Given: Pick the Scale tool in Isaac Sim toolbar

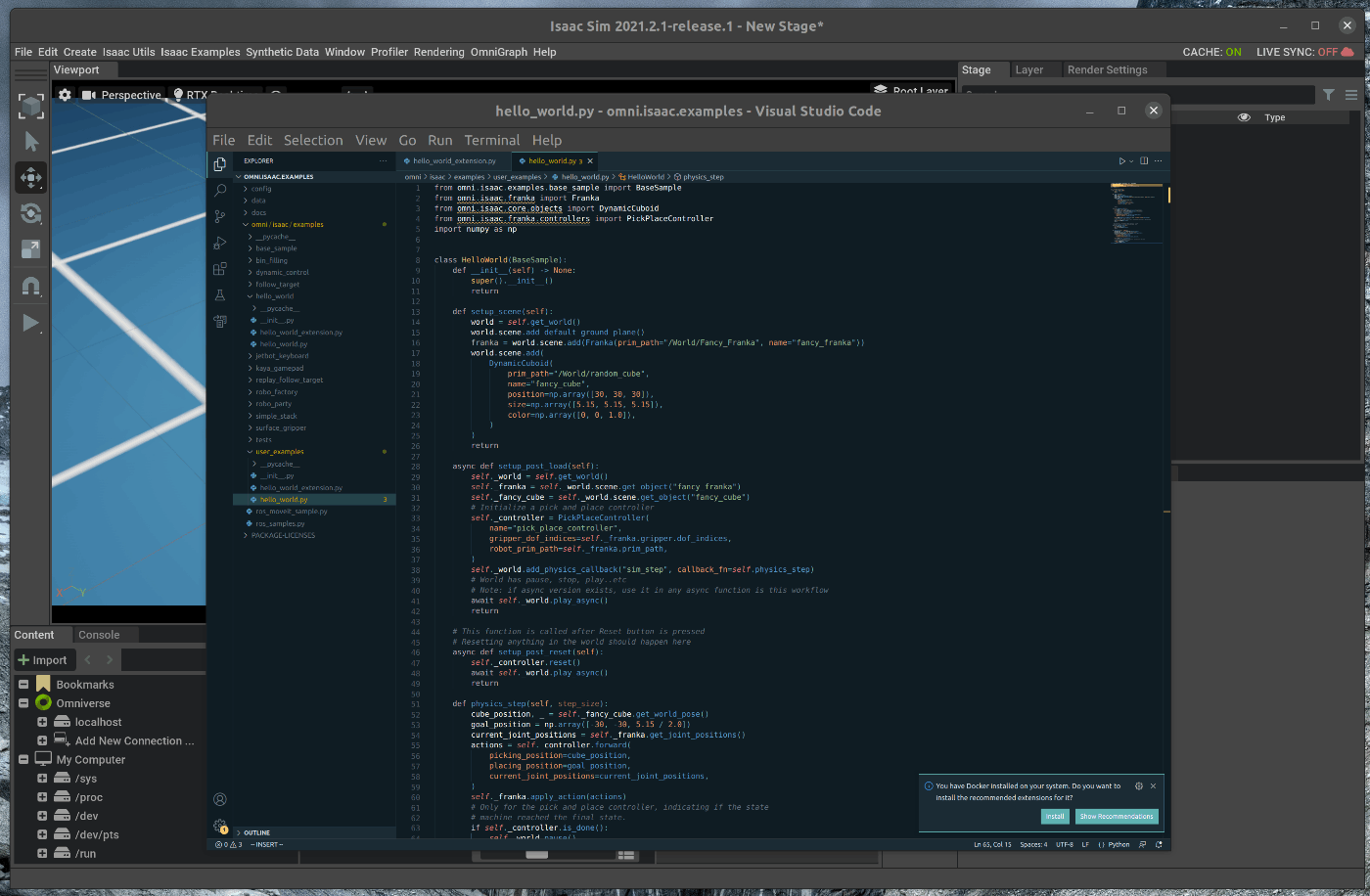Looking at the screenshot, I should [x=31, y=249].
